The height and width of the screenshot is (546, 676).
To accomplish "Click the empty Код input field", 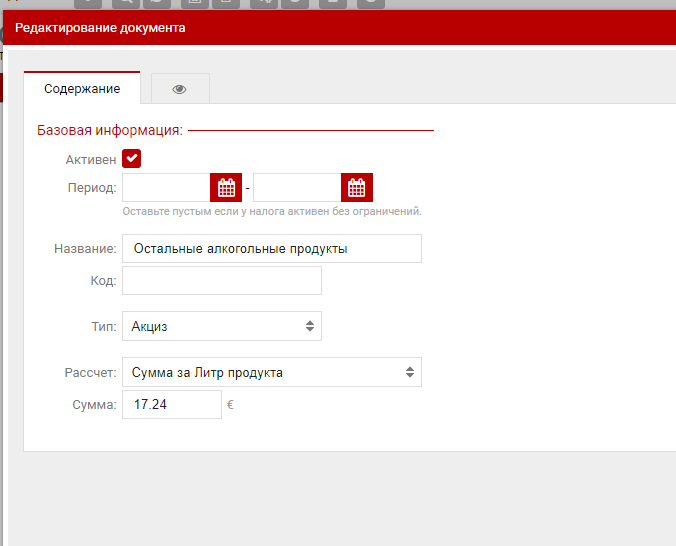I will [221, 281].
